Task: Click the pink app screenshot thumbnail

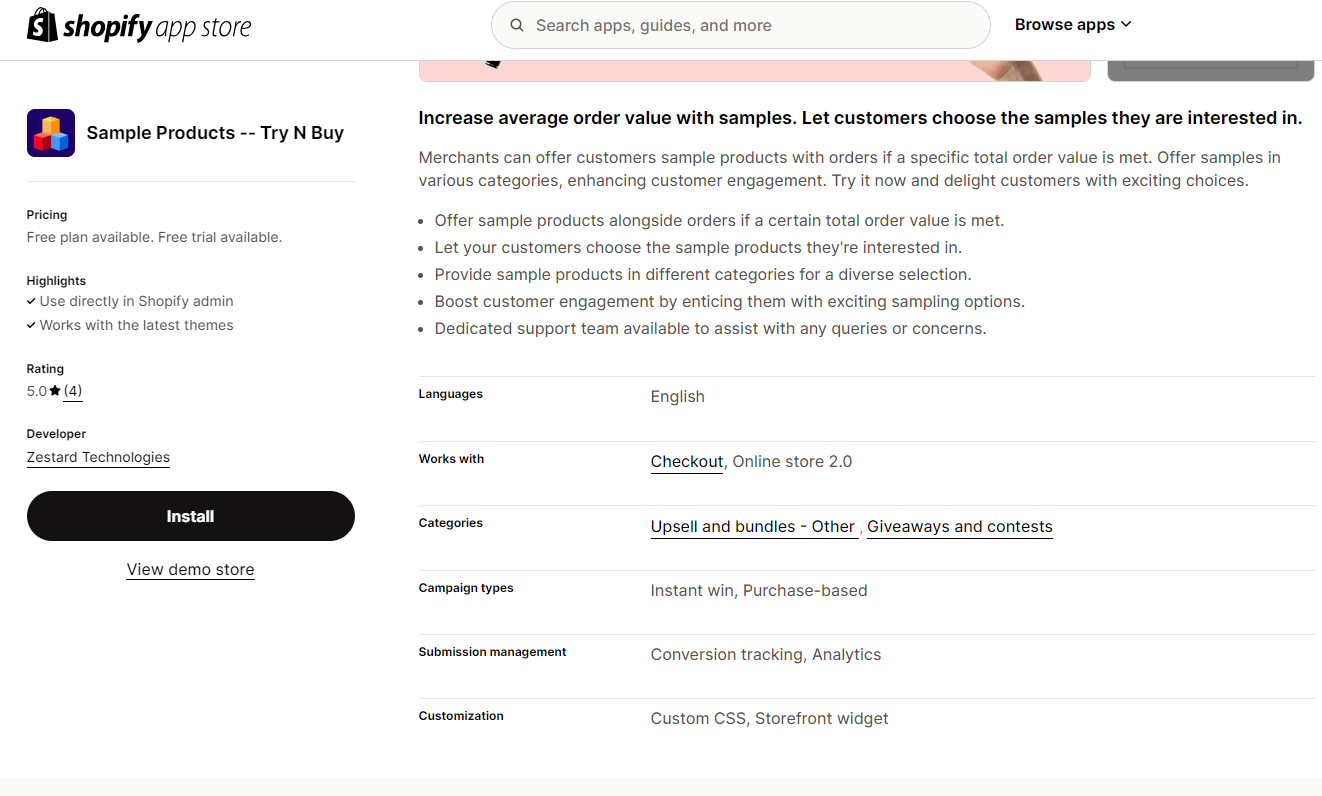Action: coord(754,71)
